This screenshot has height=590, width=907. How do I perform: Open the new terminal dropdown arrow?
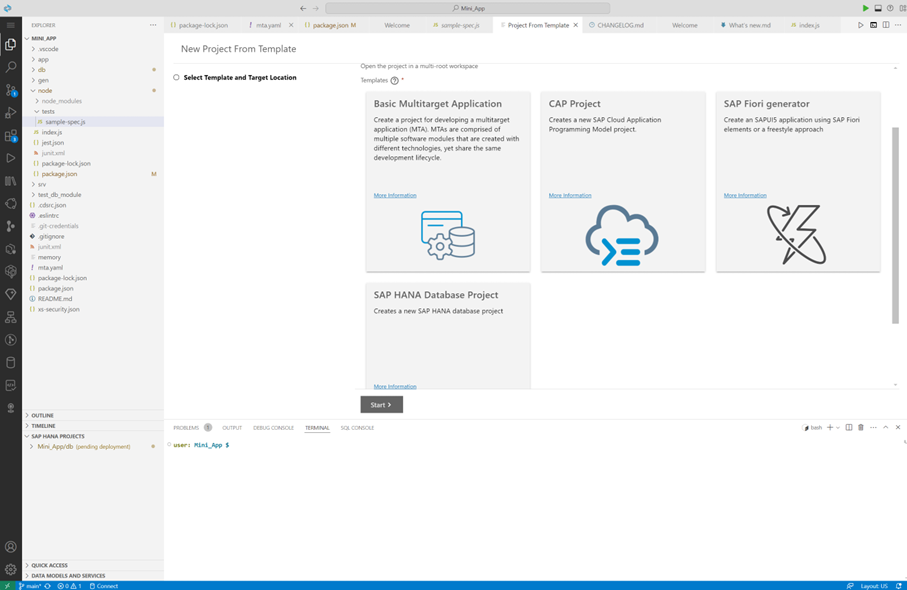[x=838, y=427]
